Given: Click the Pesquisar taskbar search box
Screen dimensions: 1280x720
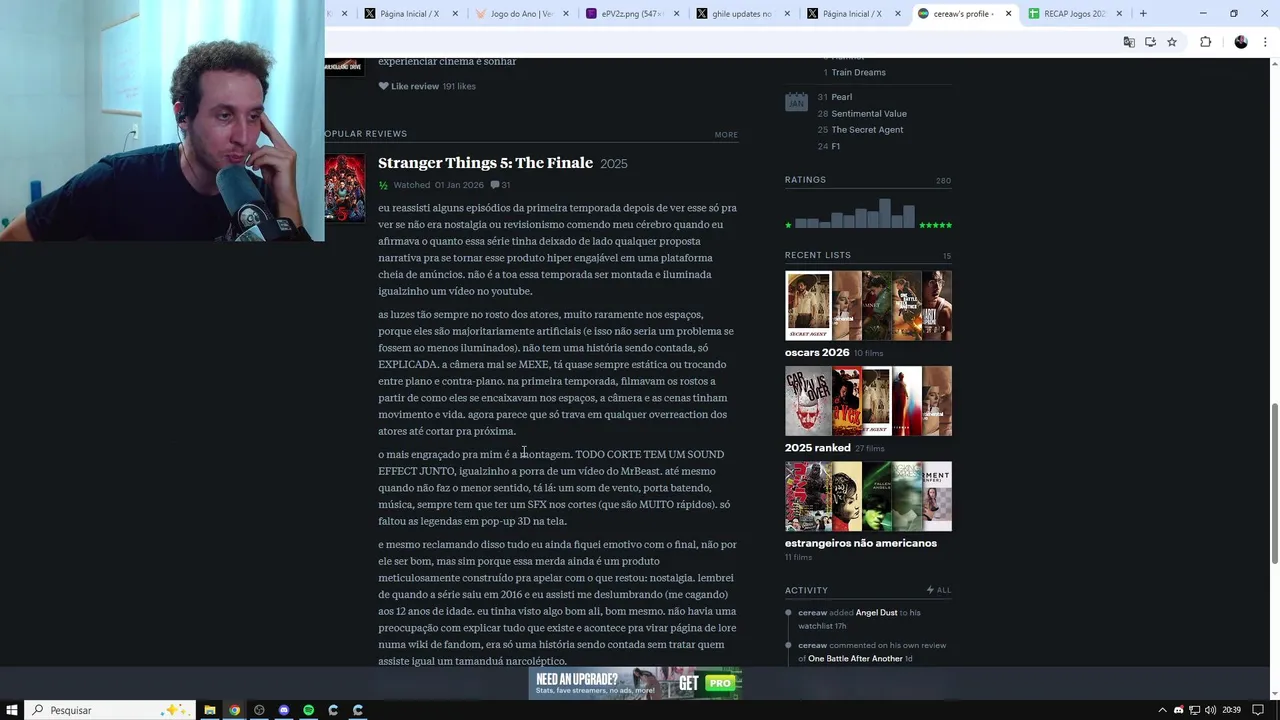Looking at the screenshot, I should coord(110,710).
